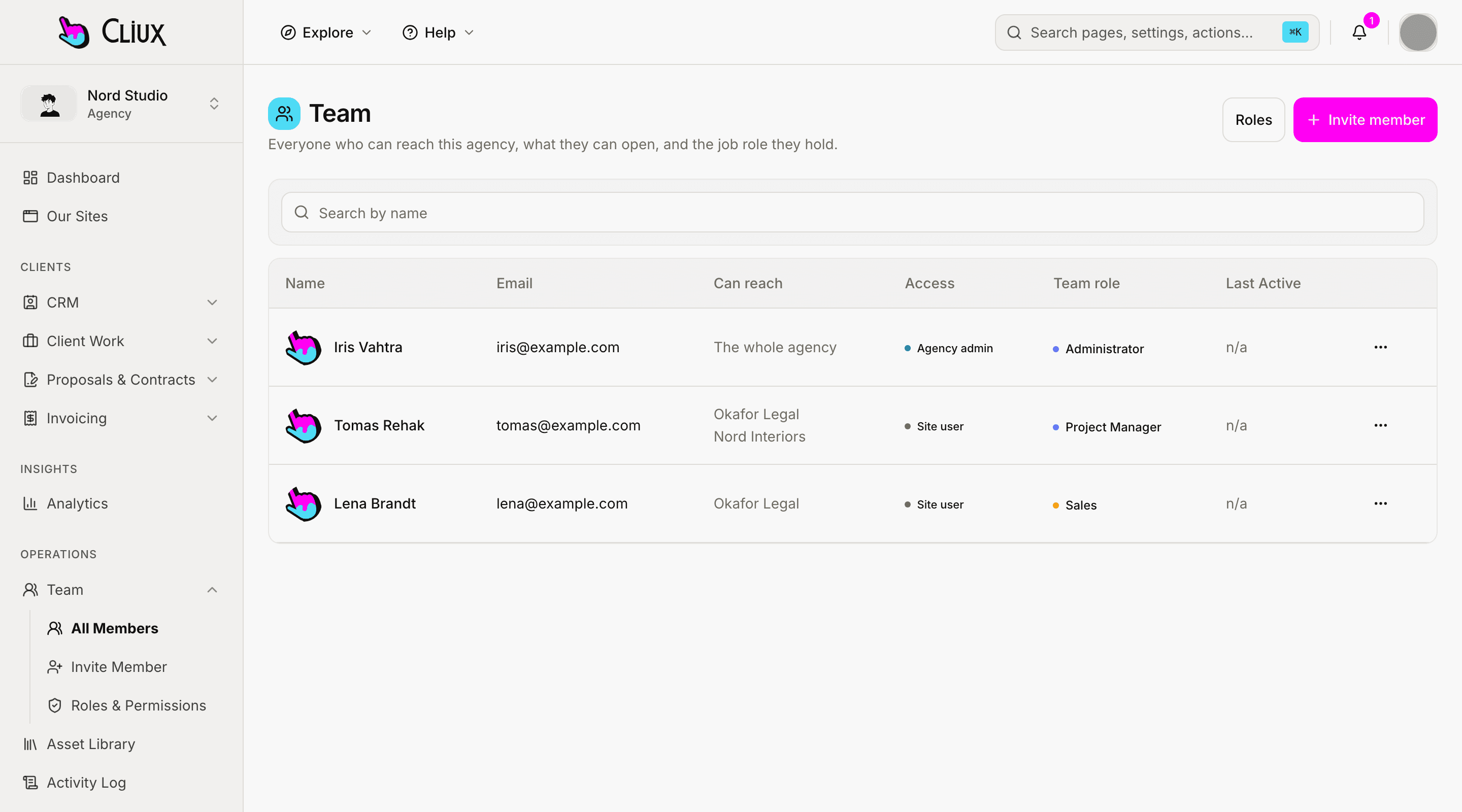Open the Explore dropdown menu
This screenshot has height=812, width=1462.
pos(326,32)
